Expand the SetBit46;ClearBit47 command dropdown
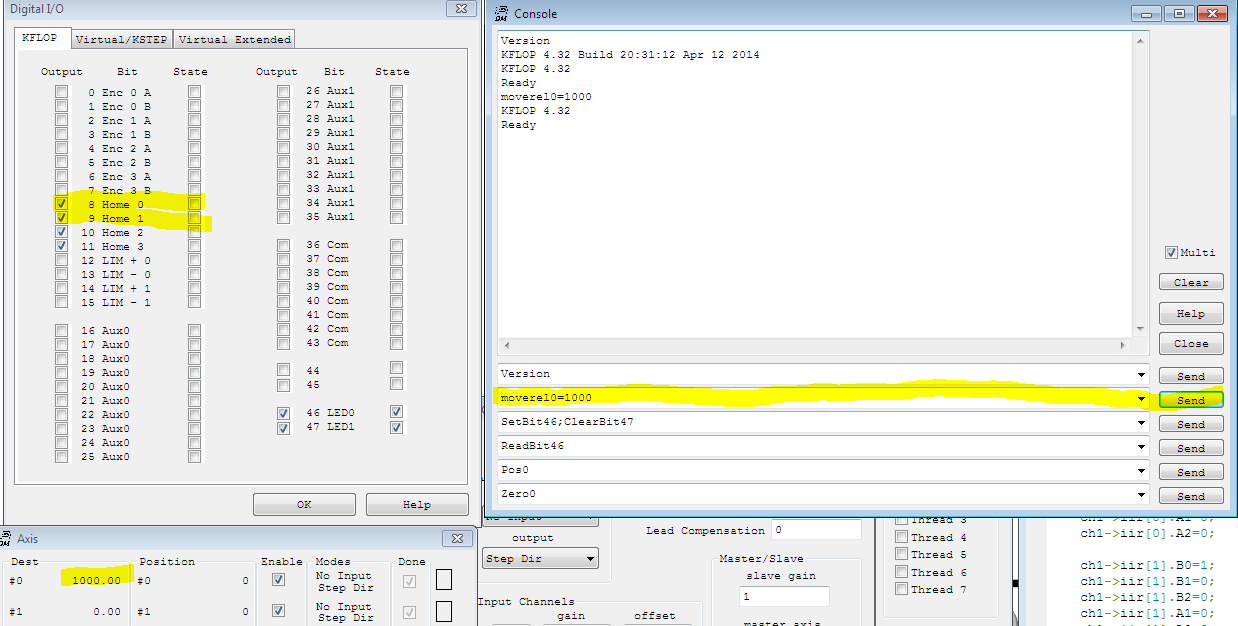Viewport: 1238px width, 626px height. [x=1141, y=423]
